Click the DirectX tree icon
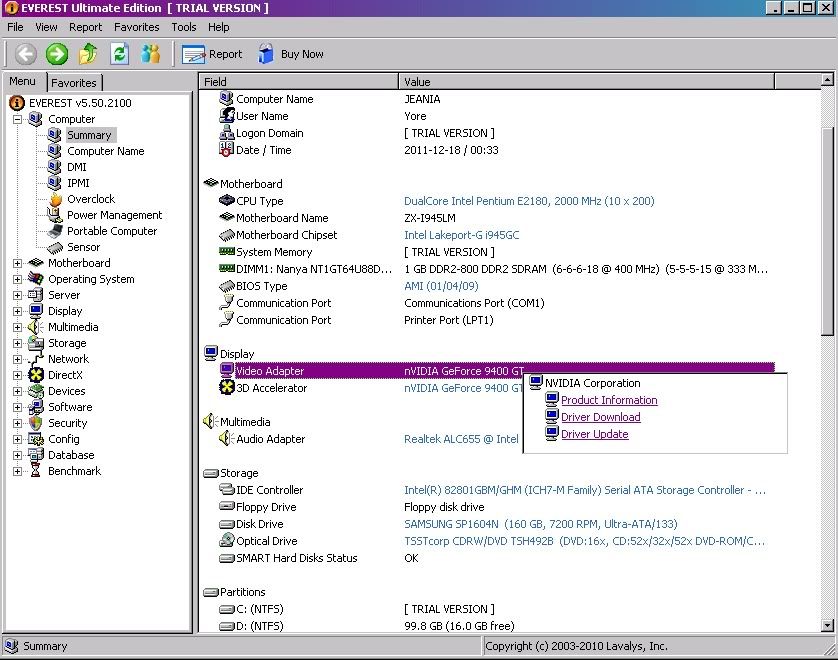The width and height of the screenshot is (838, 661). tap(36, 375)
